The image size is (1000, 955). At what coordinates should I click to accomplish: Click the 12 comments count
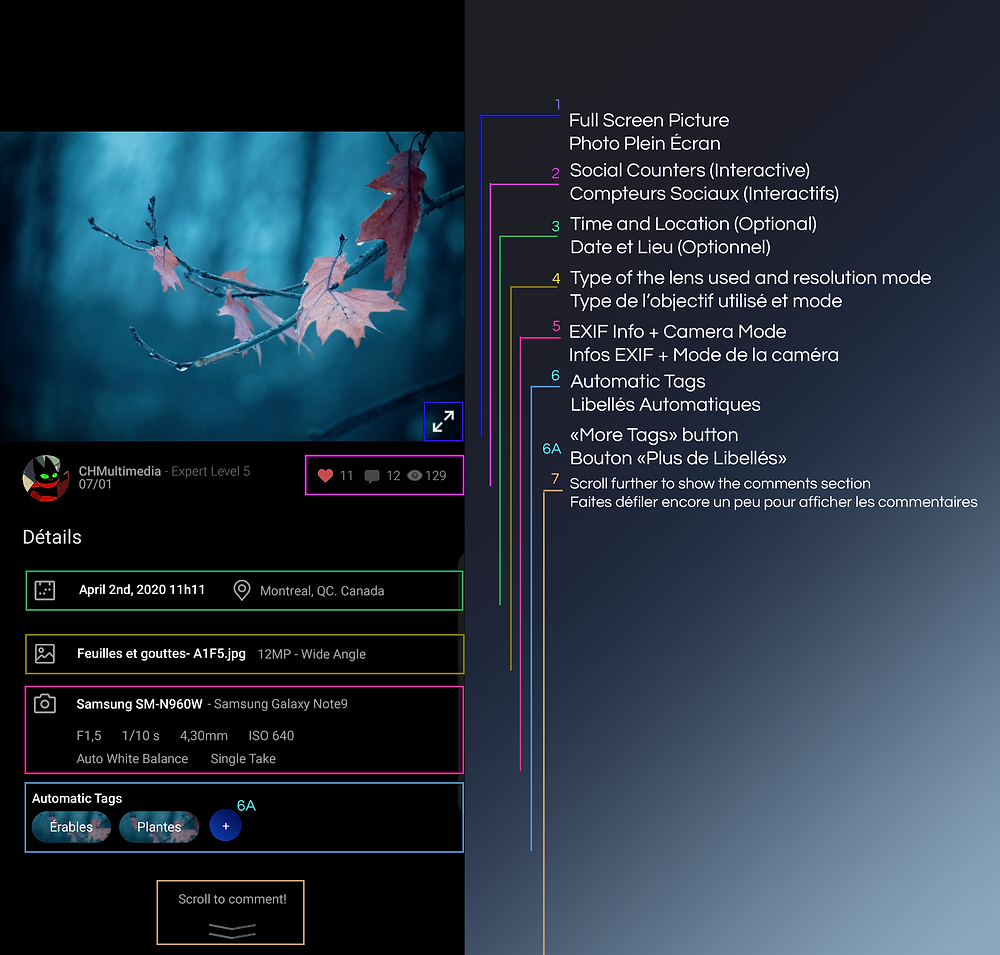pos(393,475)
